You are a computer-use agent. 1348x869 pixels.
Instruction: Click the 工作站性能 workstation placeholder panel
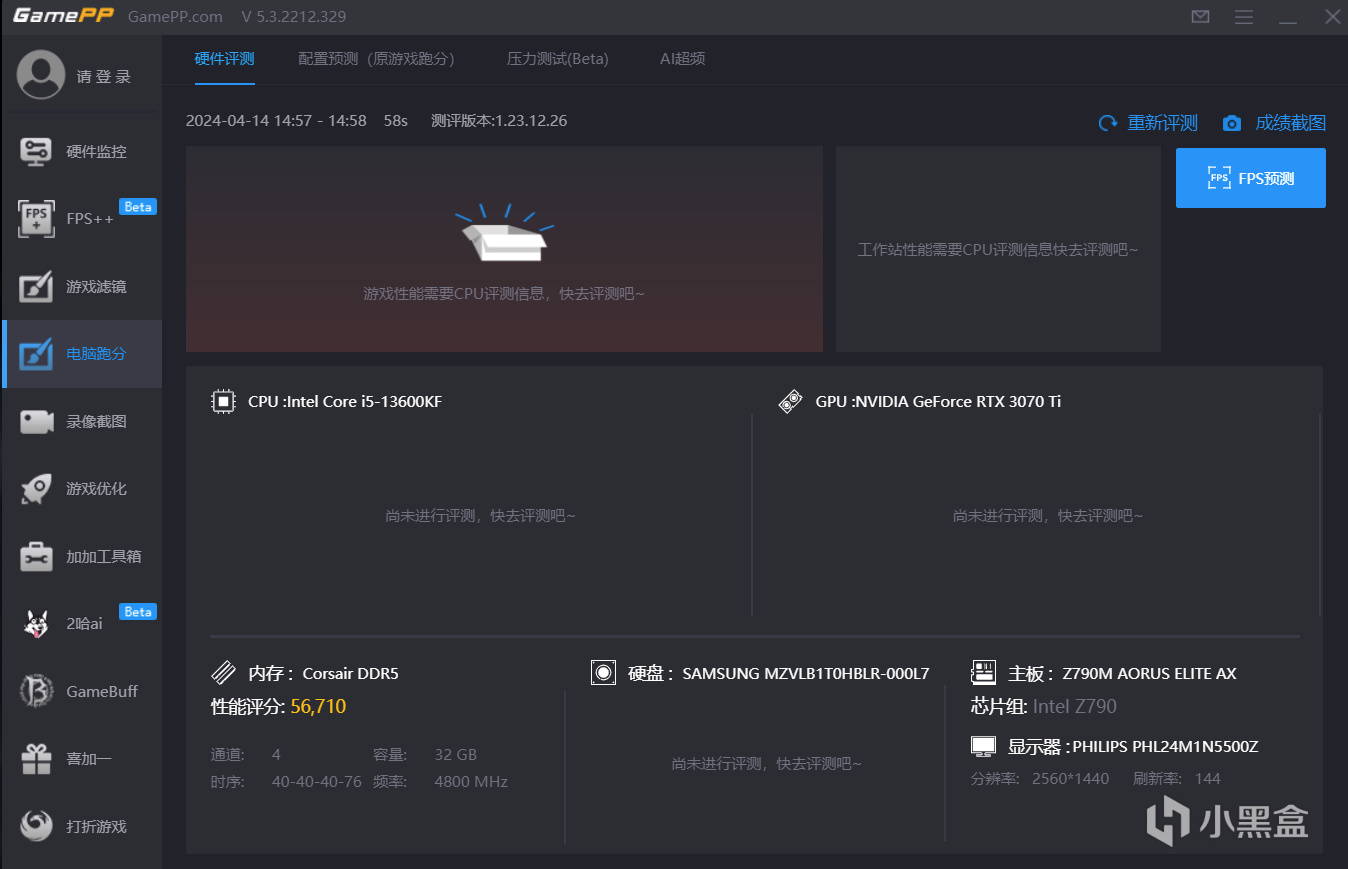coord(998,249)
